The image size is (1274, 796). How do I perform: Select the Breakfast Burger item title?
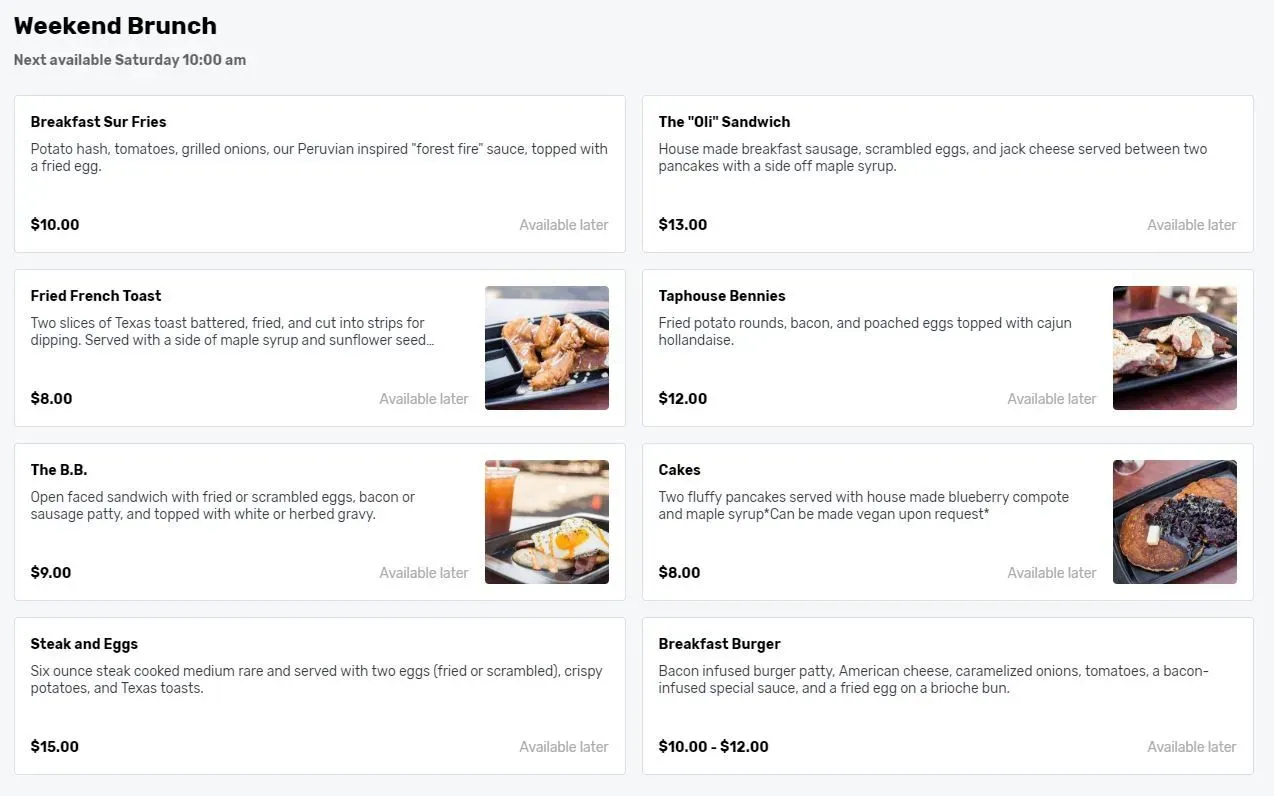coord(719,644)
